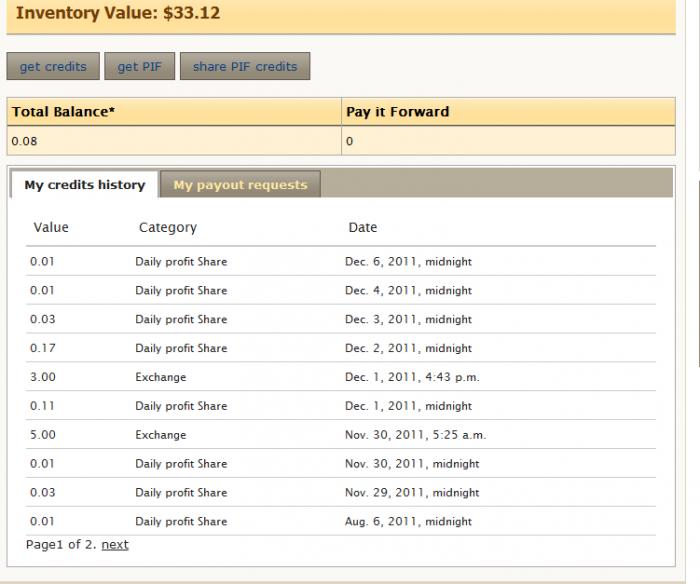This screenshot has width=700, height=584.
Task: Click Daily profit Share on Dec. 2 row
Action: point(181,348)
